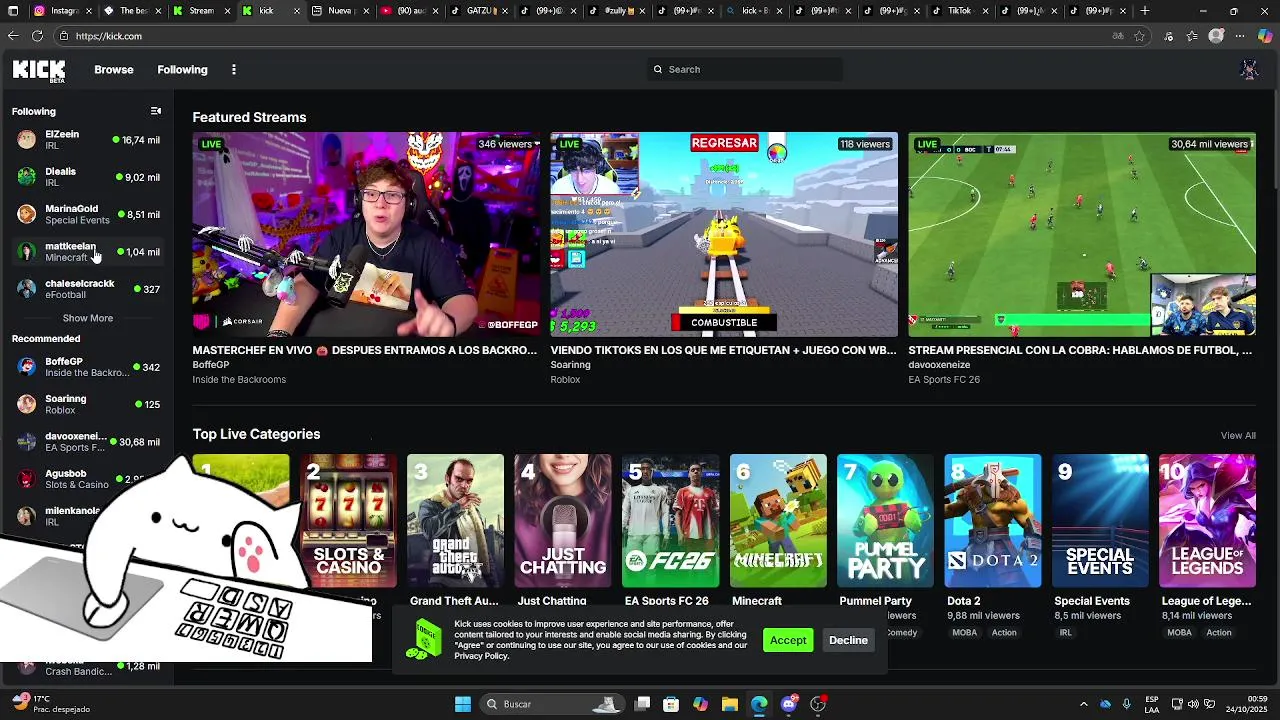Viewport: 1280px width, 720px height.
Task: Open Task View in taskbar
Action: point(643,704)
